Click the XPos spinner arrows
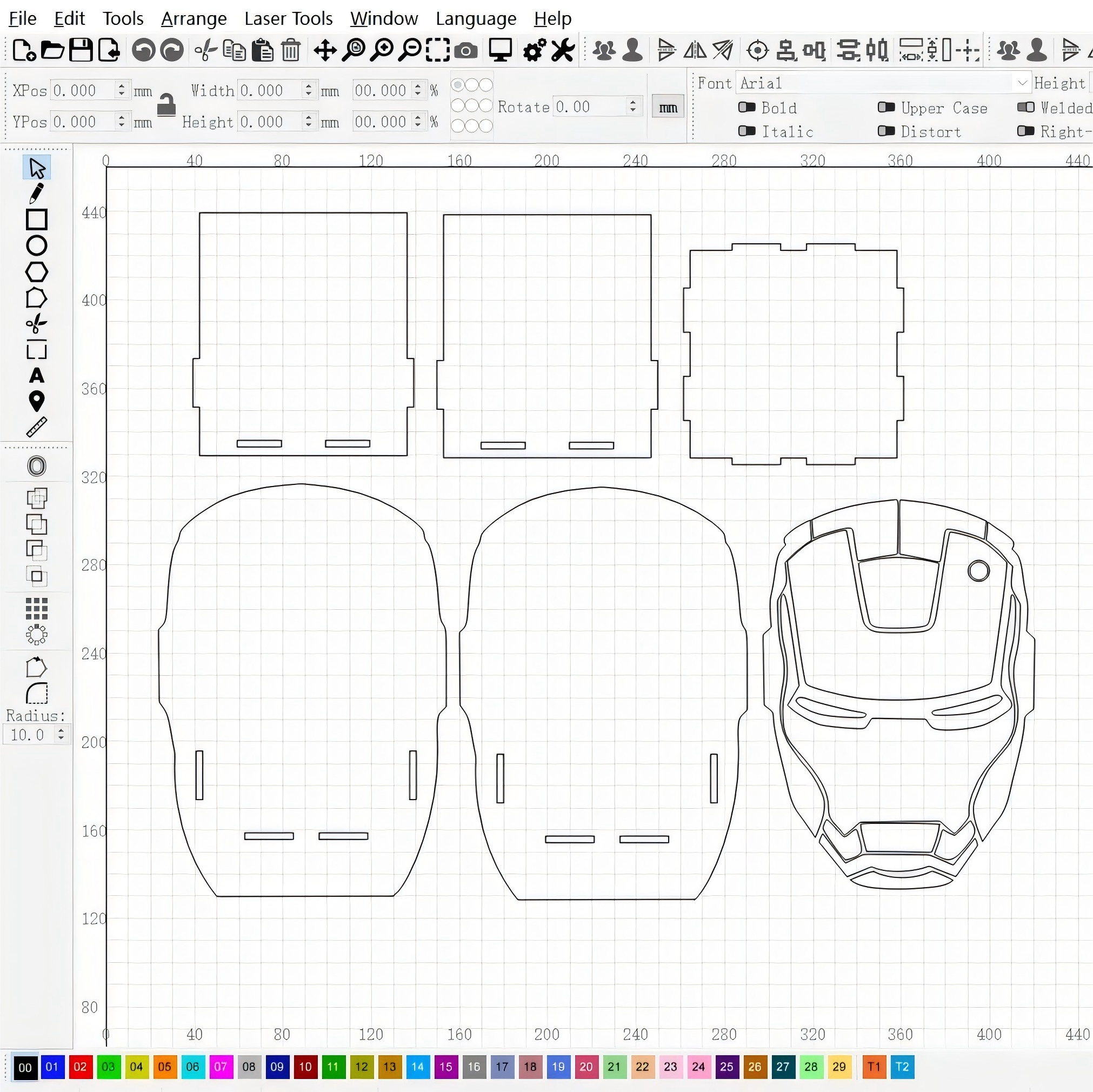Viewport: 1093px width, 1092px height. [121, 90]
